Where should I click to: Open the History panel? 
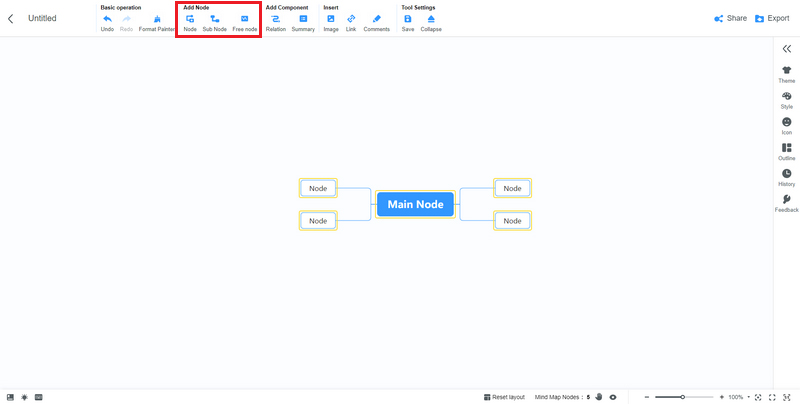pos(787,178)
